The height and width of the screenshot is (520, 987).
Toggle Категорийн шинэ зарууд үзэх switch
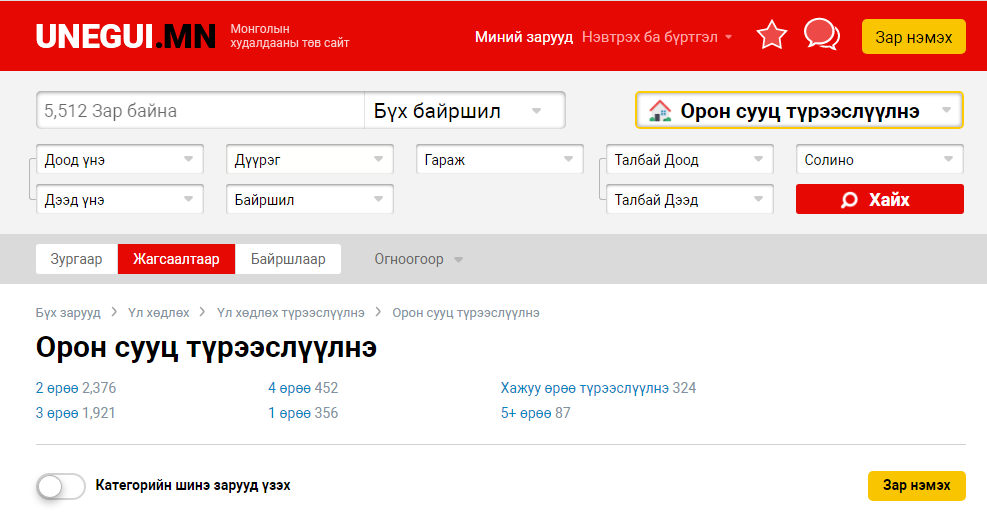point(61,486)
